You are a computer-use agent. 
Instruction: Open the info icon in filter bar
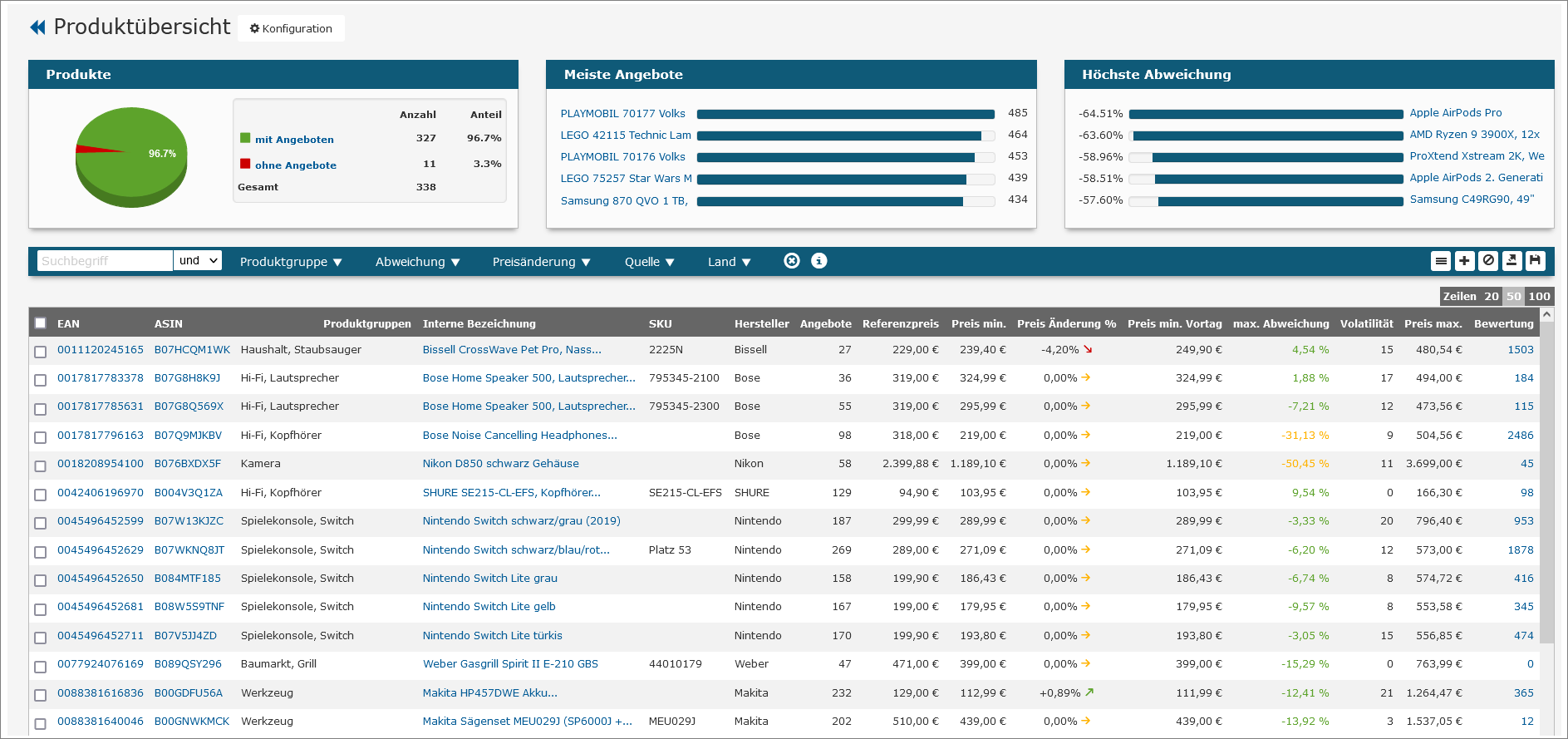[x=818, y=261]
